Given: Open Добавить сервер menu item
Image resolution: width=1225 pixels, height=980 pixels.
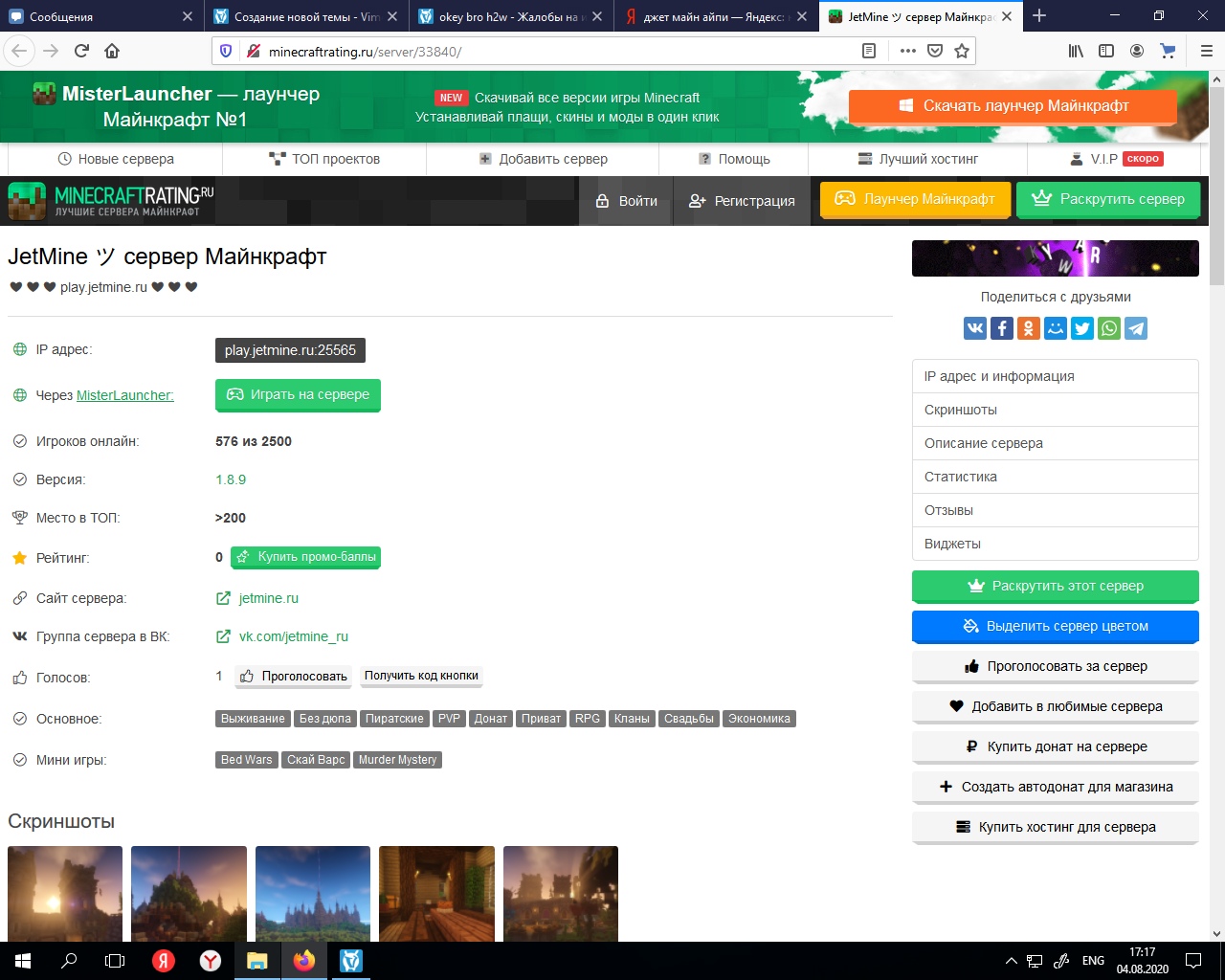Looking at the screenshot, I should [x=544, y=159].
